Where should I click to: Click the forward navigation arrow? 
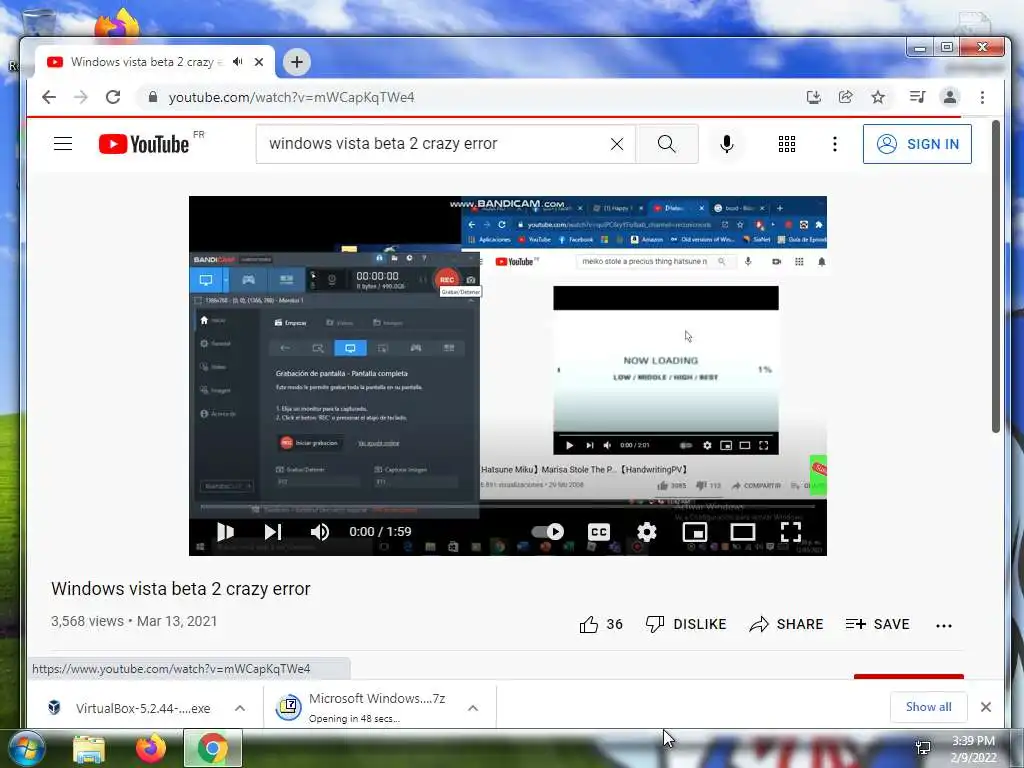click(x=80, y=97)
